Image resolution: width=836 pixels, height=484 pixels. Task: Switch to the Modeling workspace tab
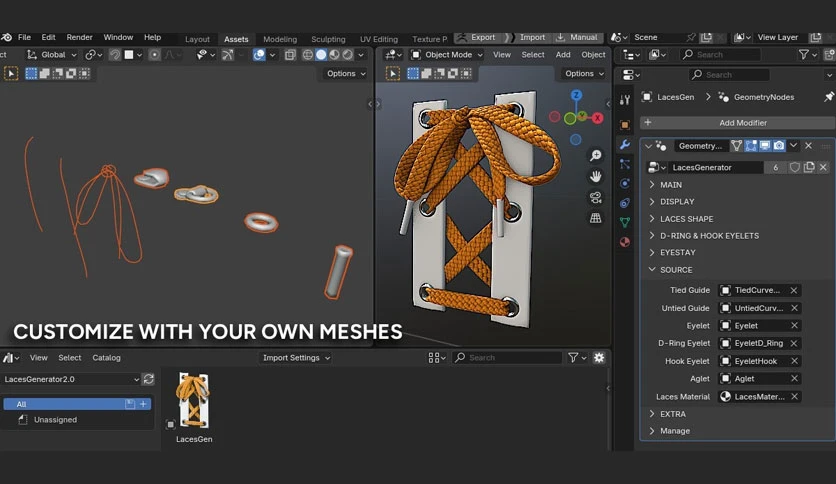click(280, 39)
